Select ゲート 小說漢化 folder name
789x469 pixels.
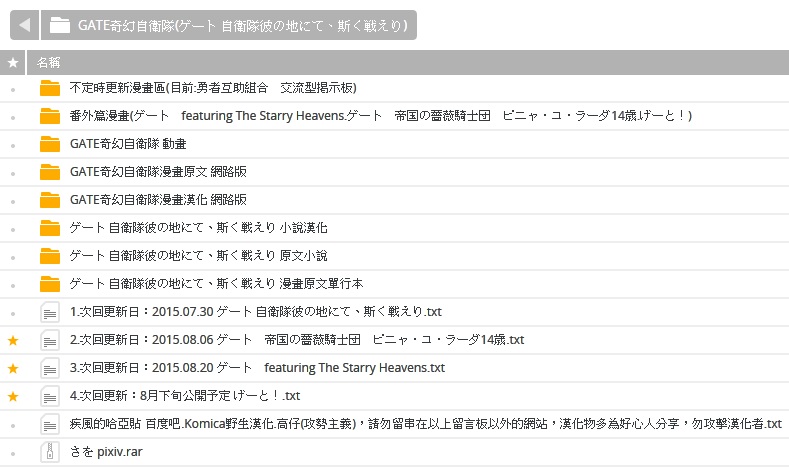tap(198, 228)
